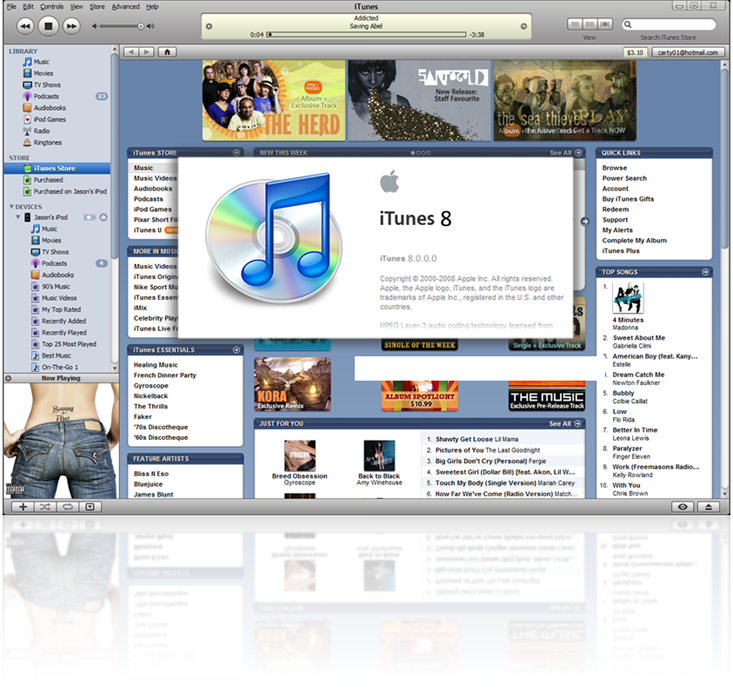
Task: Open Santogold New Release banner
Action: pyautogui.click(x=419, y=100)
